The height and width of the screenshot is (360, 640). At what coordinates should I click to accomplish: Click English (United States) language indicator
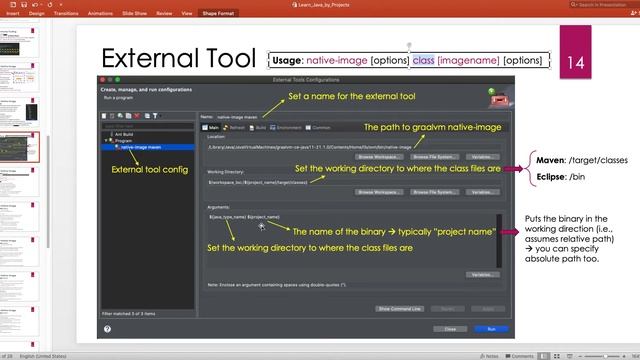[43, 356]
